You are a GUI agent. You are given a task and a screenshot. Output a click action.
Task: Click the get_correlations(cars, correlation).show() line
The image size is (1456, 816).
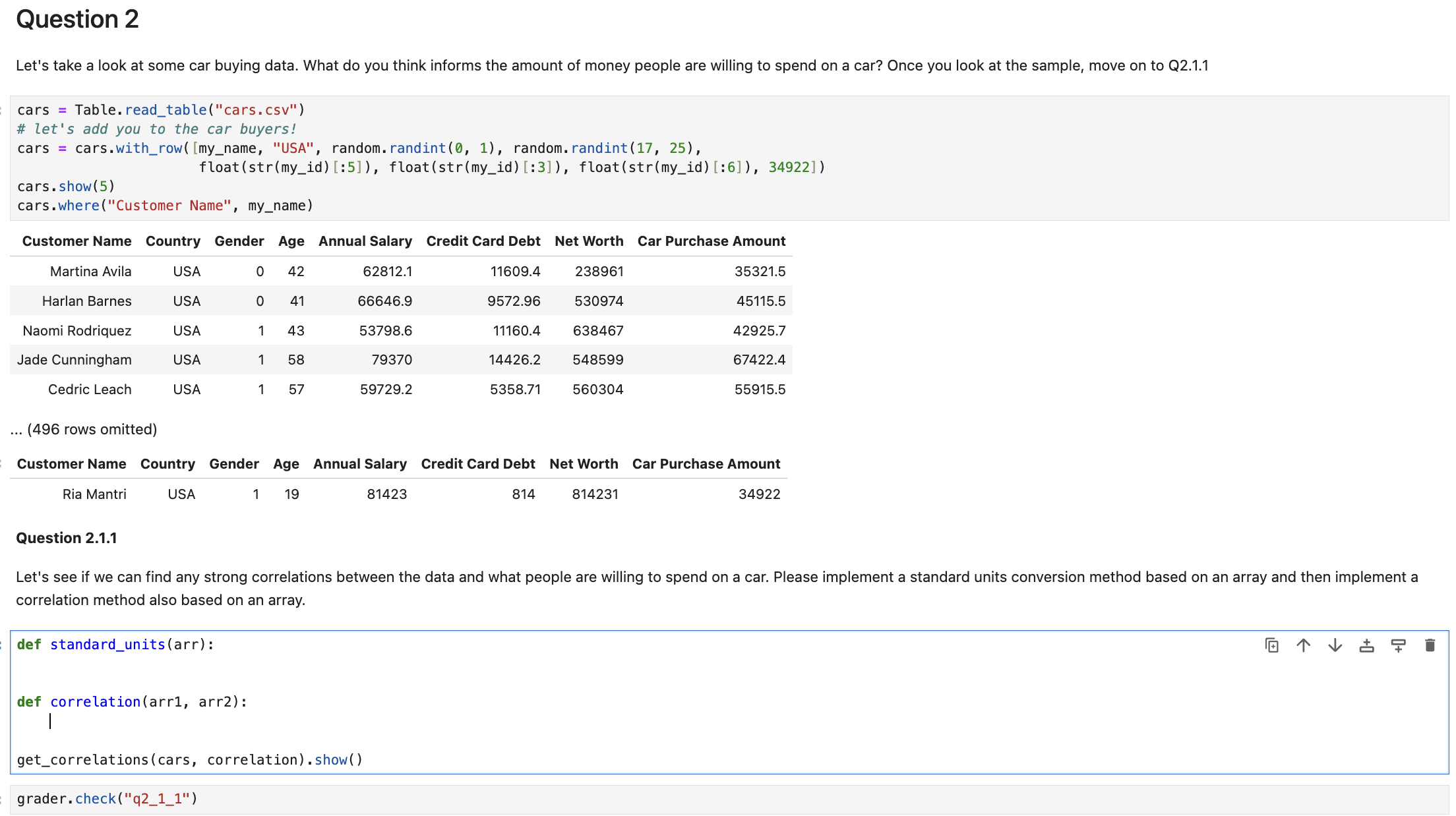tap(190, 760)
